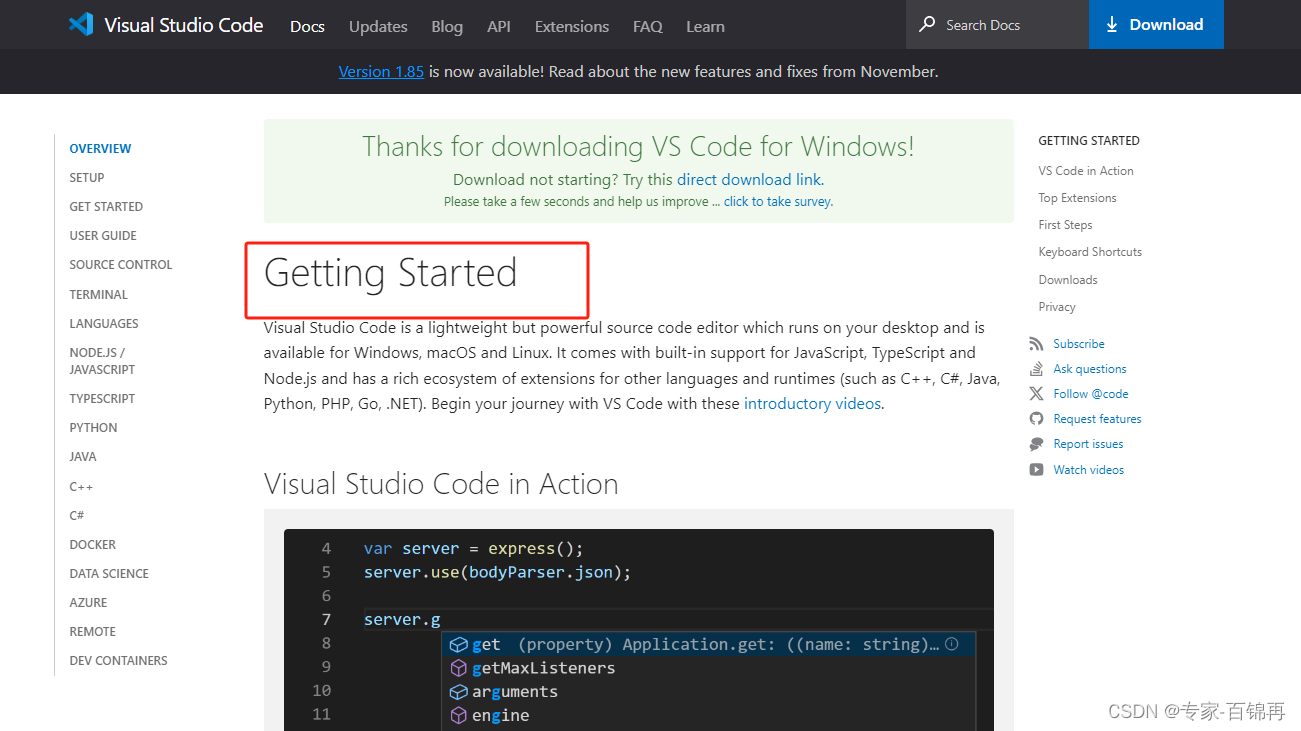
Task: Select TYPESCRIPT in the left sidebar
Action: point(102,398)
